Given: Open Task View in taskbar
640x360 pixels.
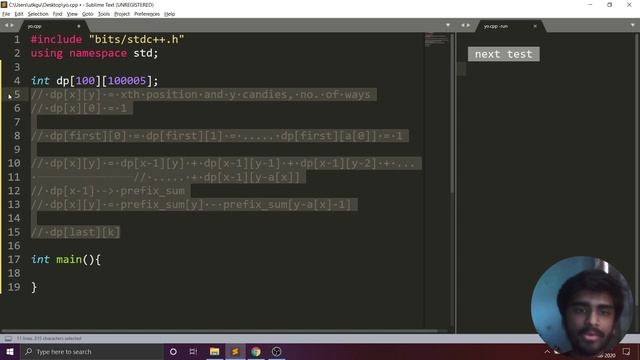Looking at the screenshot, I should (193, 351).
